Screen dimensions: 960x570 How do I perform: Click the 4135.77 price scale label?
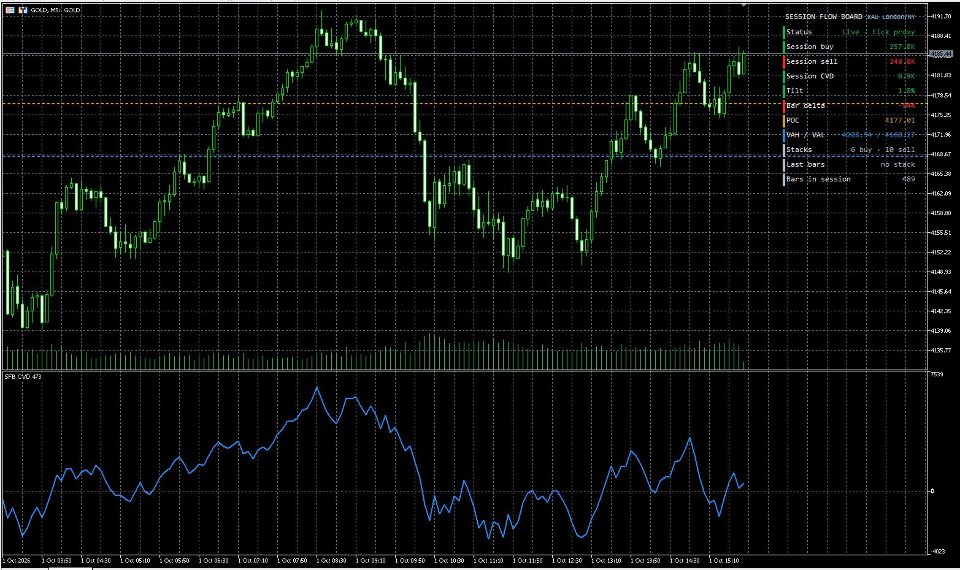(941, 350)
